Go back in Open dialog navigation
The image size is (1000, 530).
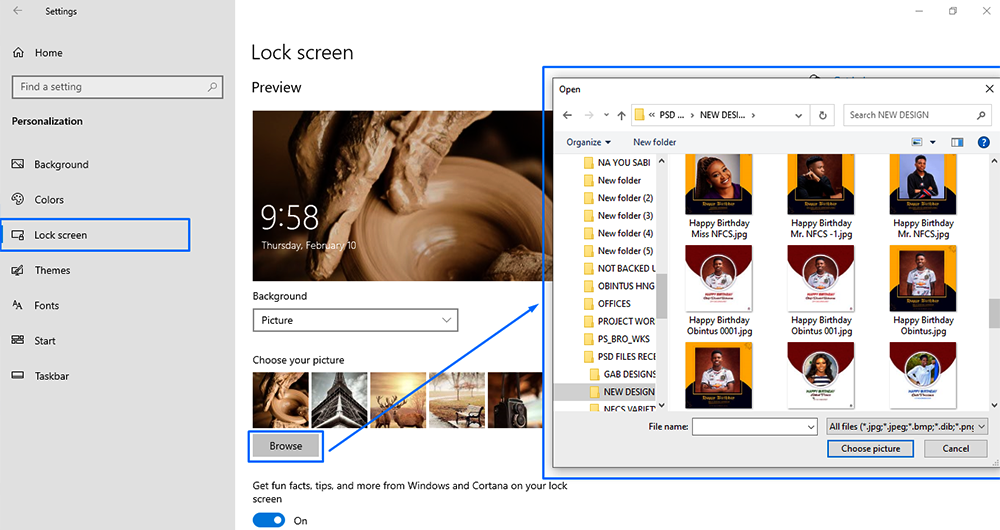coord(568,115)
